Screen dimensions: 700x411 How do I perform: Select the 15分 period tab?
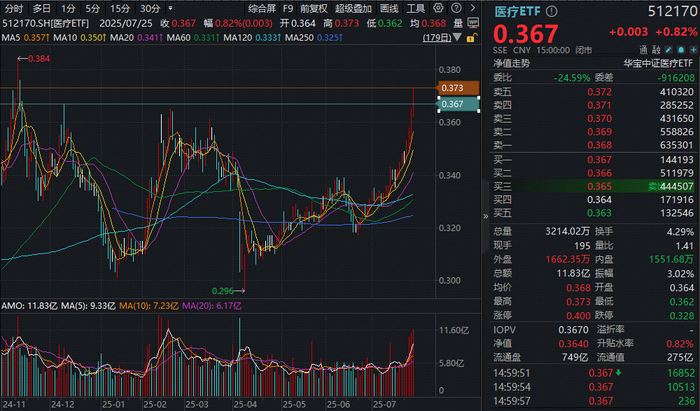[120, 8]
